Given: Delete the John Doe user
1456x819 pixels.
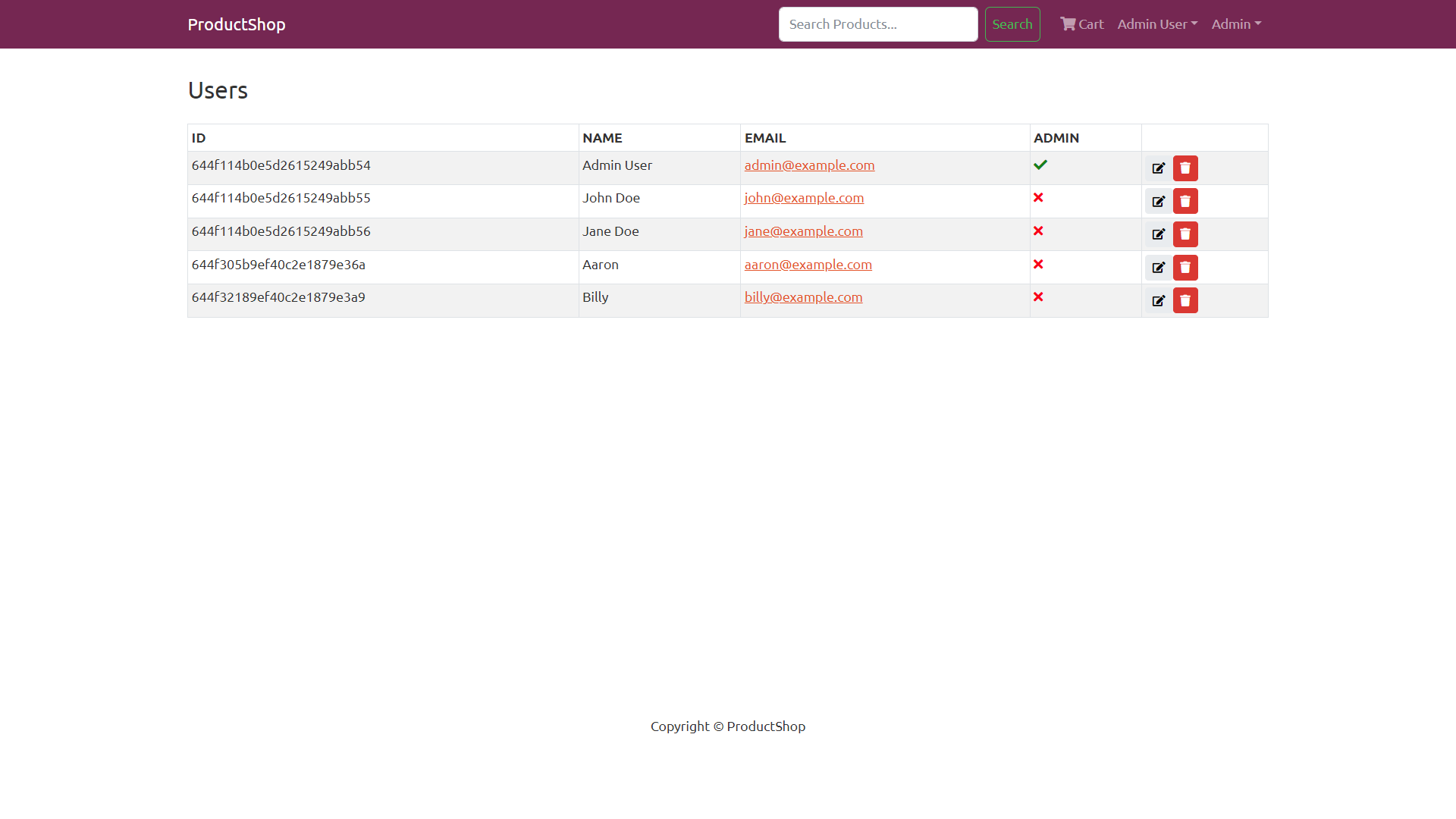Looking at the screenshot, I should coord(1185,202).
